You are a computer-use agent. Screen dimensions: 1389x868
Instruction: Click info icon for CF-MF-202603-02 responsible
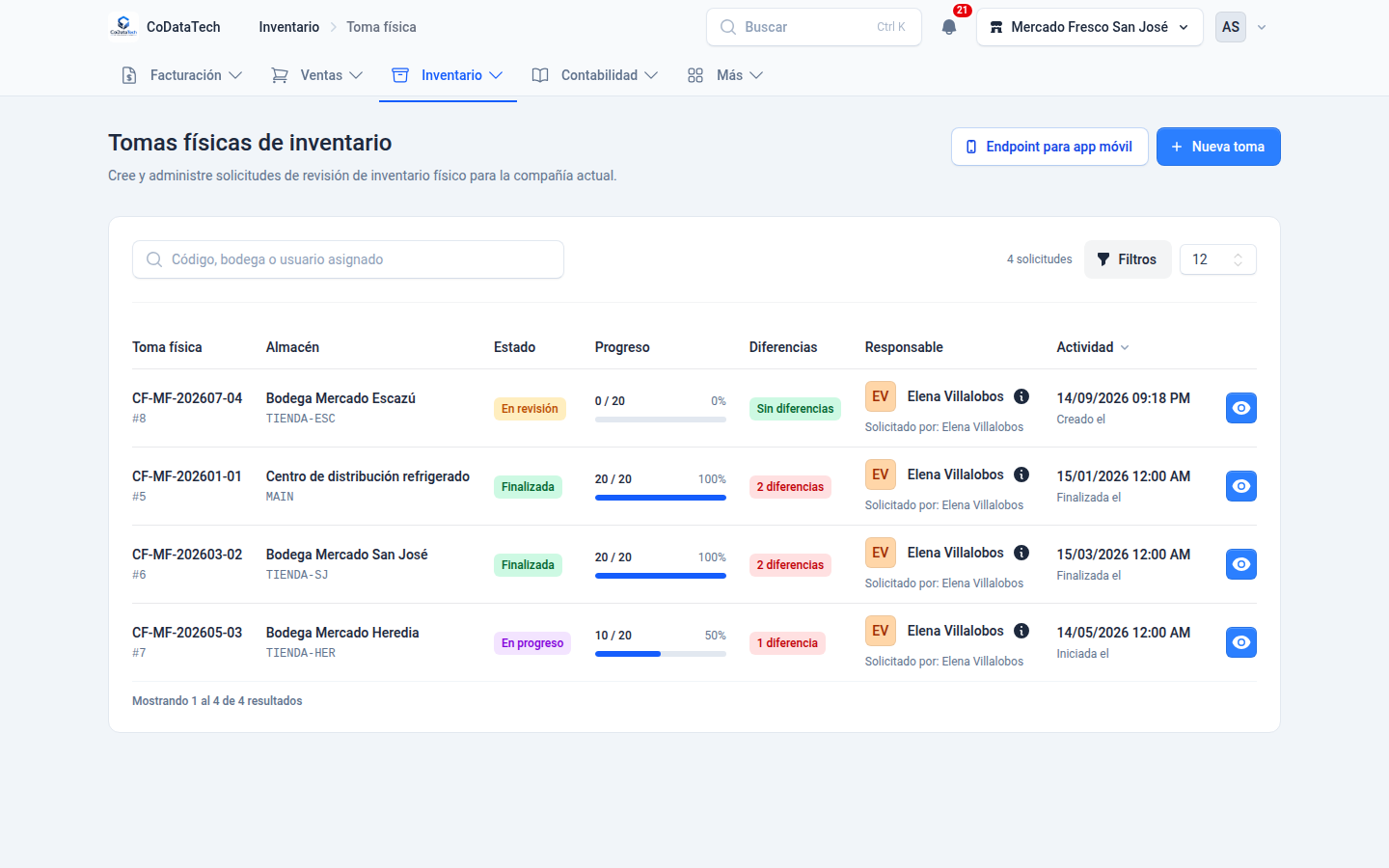pos(1021,553)
